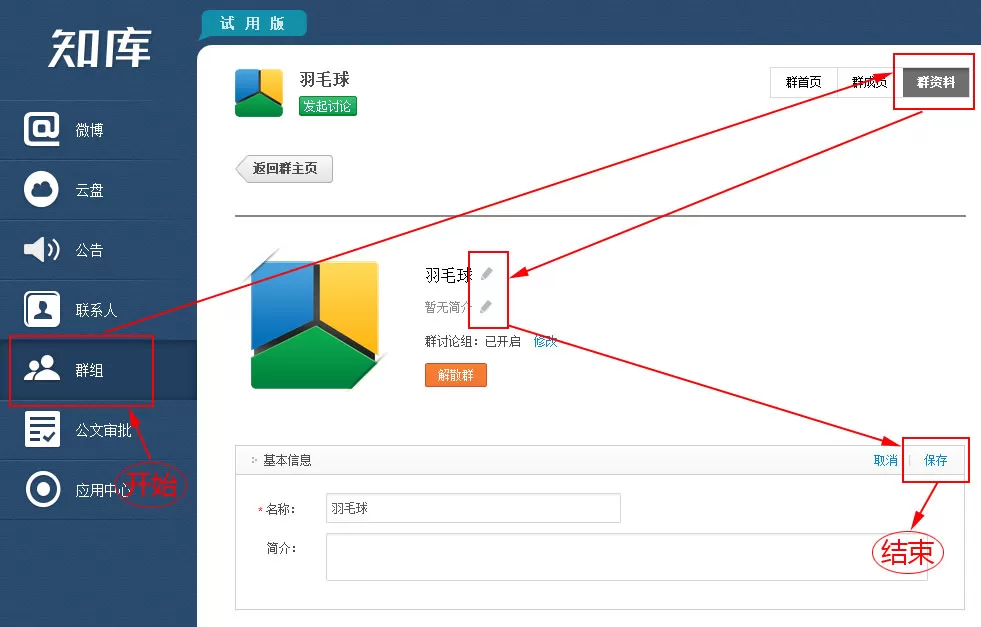Select the 群资料 tab
The width and height of the screenshot is (981, 627).
936,82
